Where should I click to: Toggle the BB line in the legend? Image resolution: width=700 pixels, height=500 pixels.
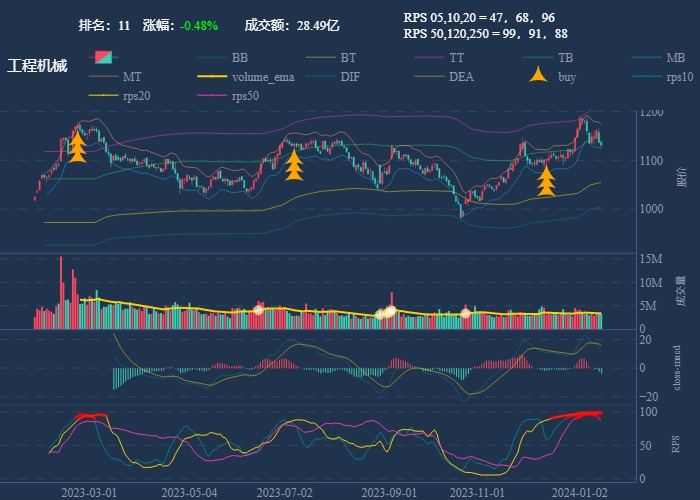222,58
